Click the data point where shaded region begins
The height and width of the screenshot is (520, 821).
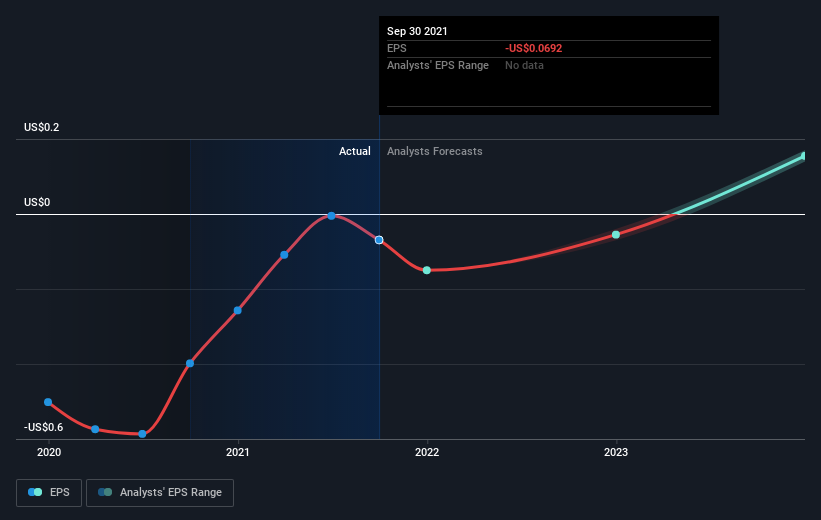[190, 363]
